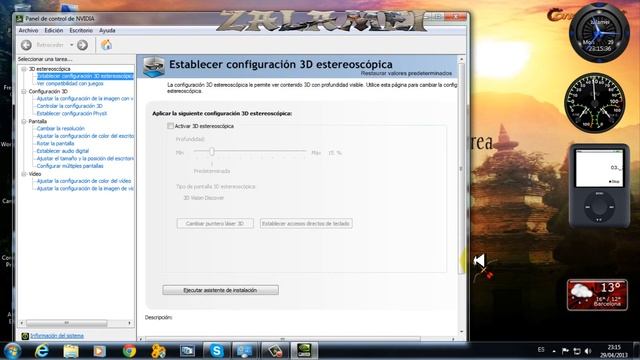Screen dimensions: 640x360
Task: Click the Action Center flag tray icon
Action: coord(565,351)
